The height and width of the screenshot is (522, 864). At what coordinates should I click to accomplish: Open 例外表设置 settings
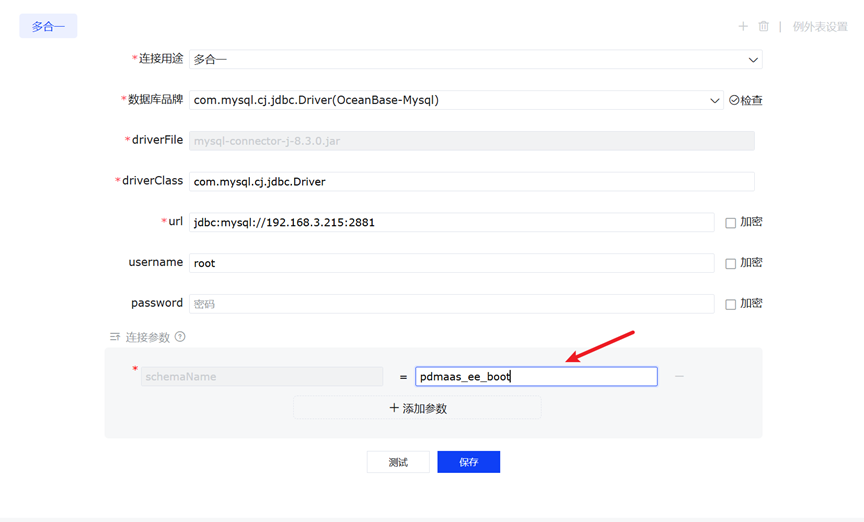pyautogui.click(x=820, y=27)
